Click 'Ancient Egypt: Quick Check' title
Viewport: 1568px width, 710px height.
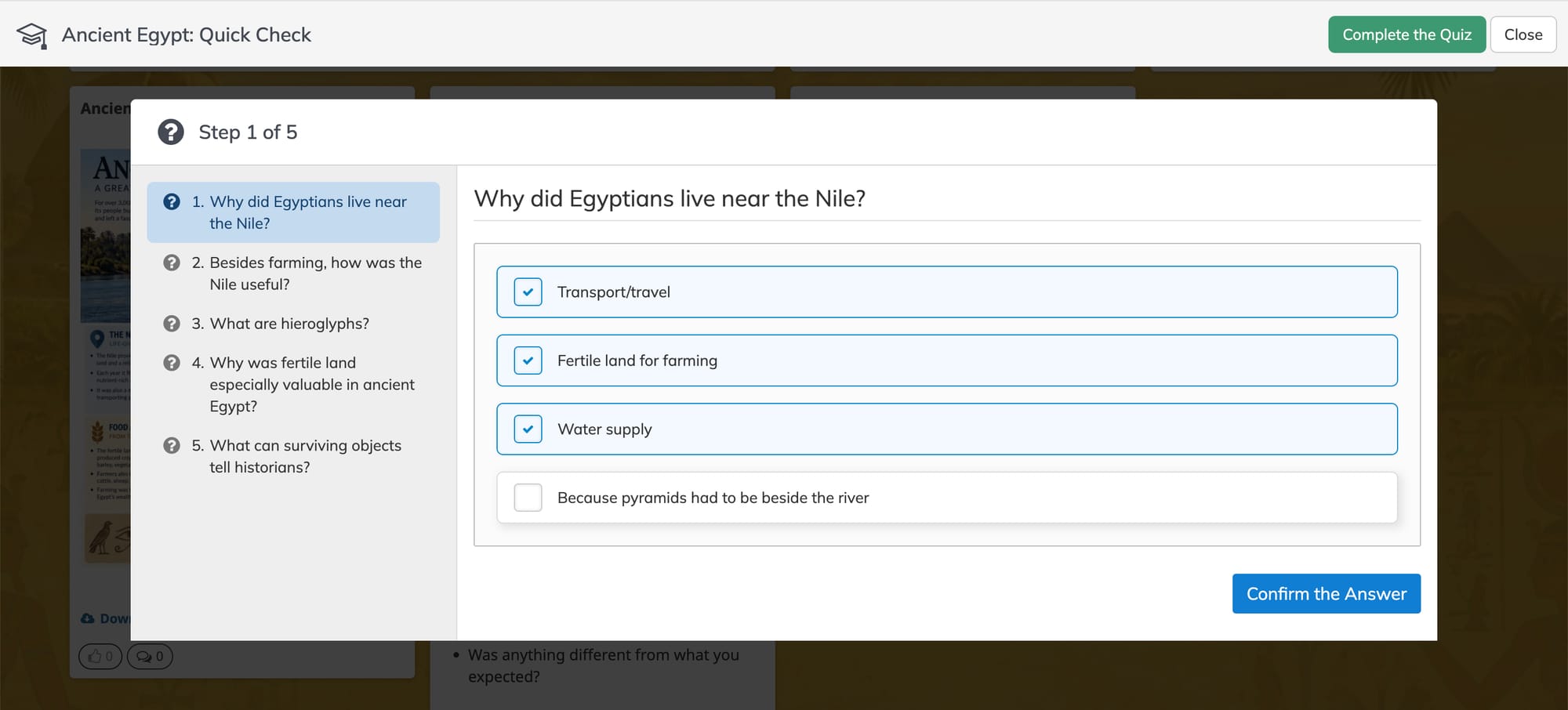coord(187,34)
